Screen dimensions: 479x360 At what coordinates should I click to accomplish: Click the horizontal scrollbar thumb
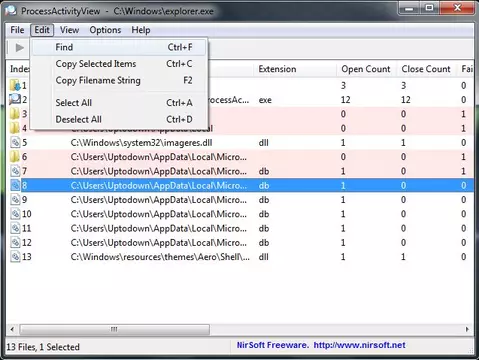point(114,330)
